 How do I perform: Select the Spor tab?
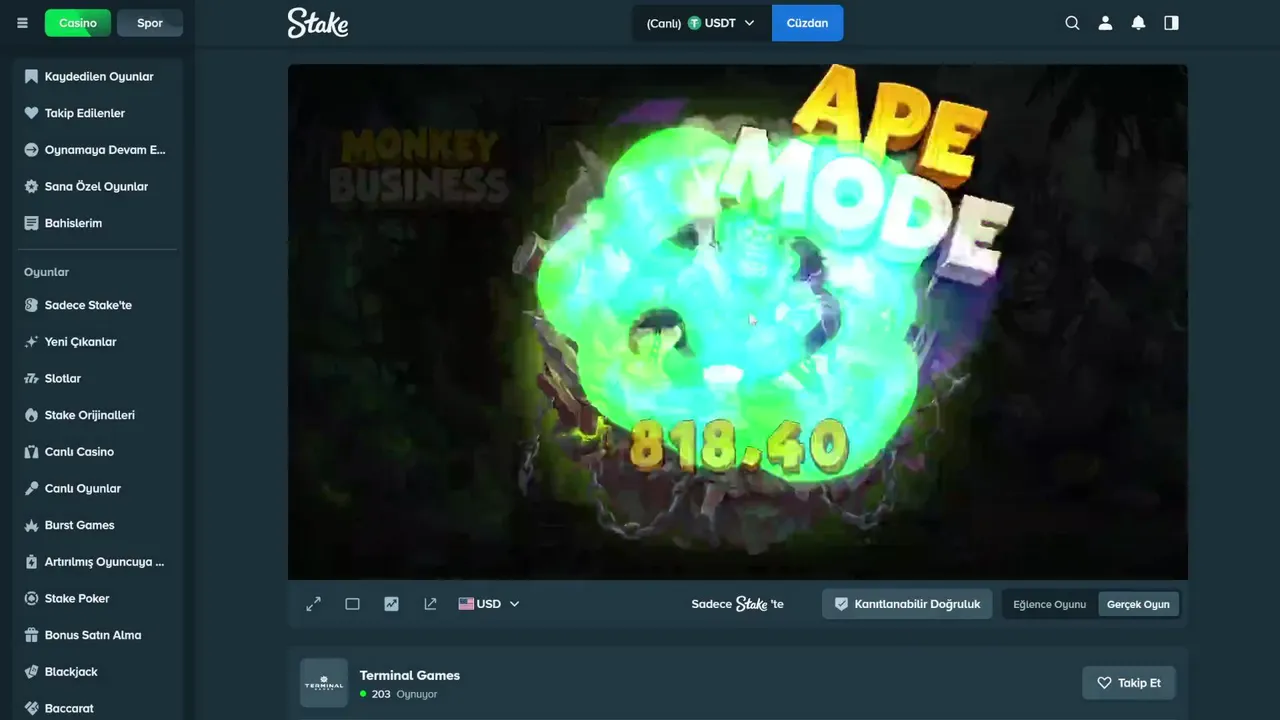(x=150, y=23)
